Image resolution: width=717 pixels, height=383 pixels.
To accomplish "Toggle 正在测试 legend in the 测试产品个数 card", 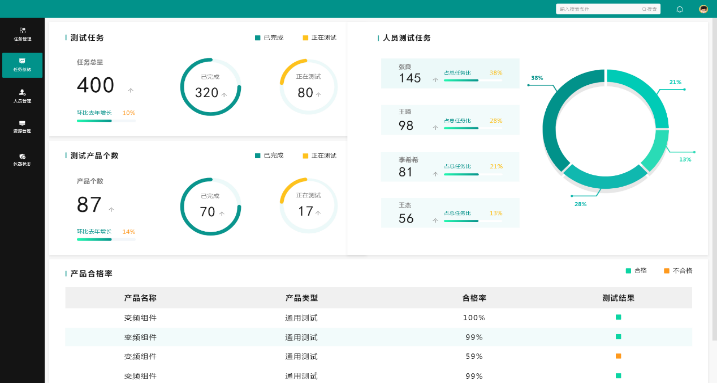I will tap(320, 155).
